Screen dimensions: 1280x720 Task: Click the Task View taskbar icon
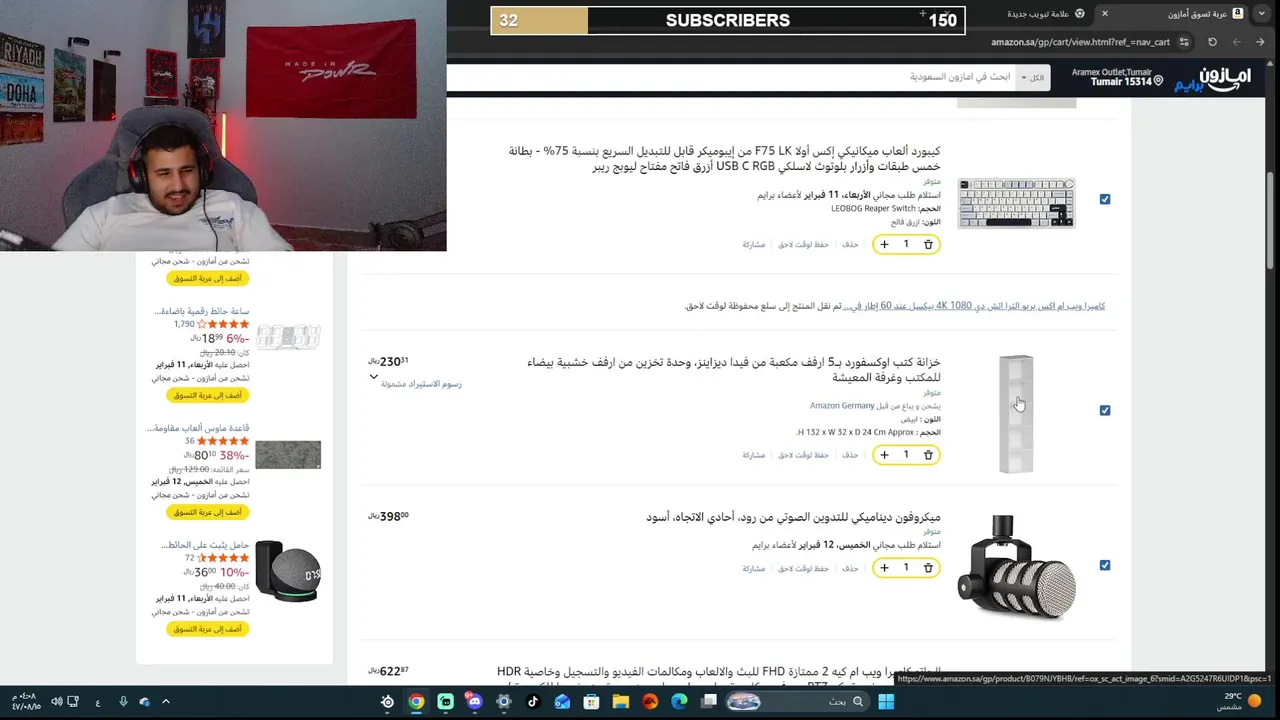pos(708,702)
